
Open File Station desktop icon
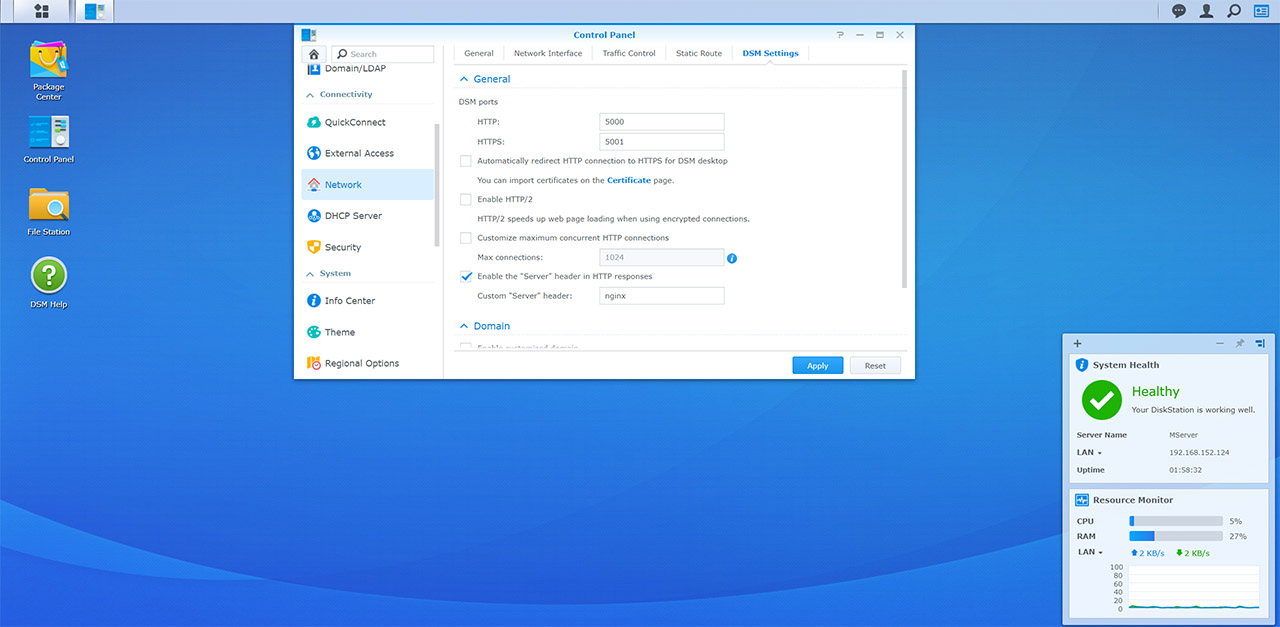[x=48, y=205]
